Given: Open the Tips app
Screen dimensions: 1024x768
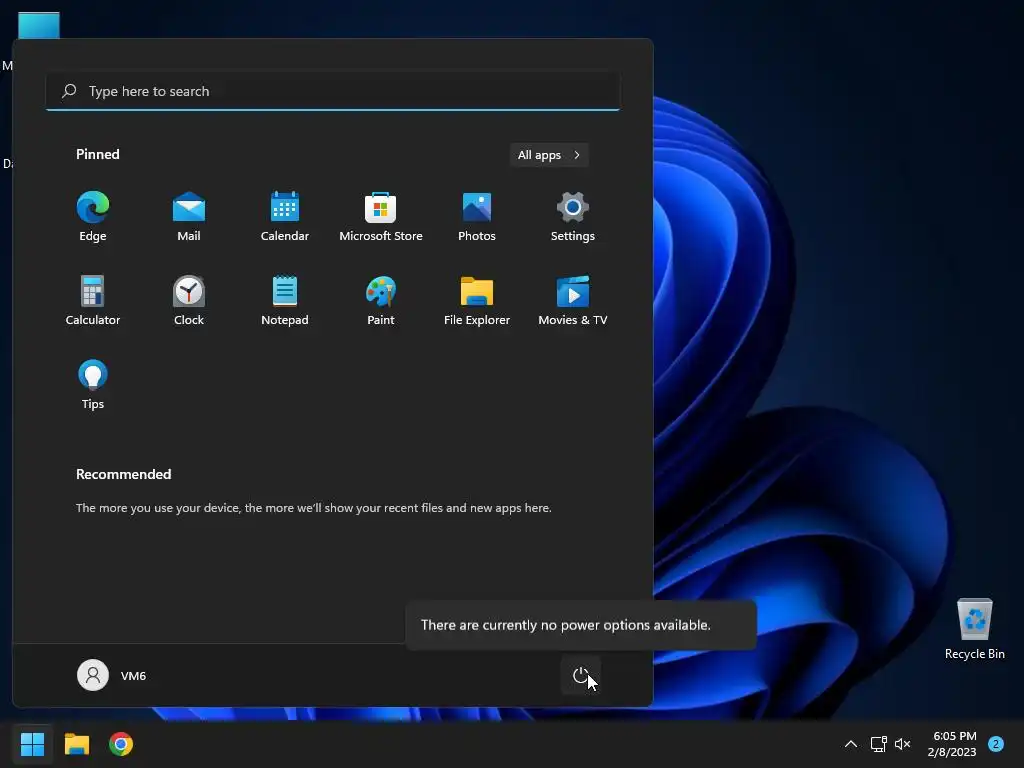Looking at the screenshot, I should (93, 385).
